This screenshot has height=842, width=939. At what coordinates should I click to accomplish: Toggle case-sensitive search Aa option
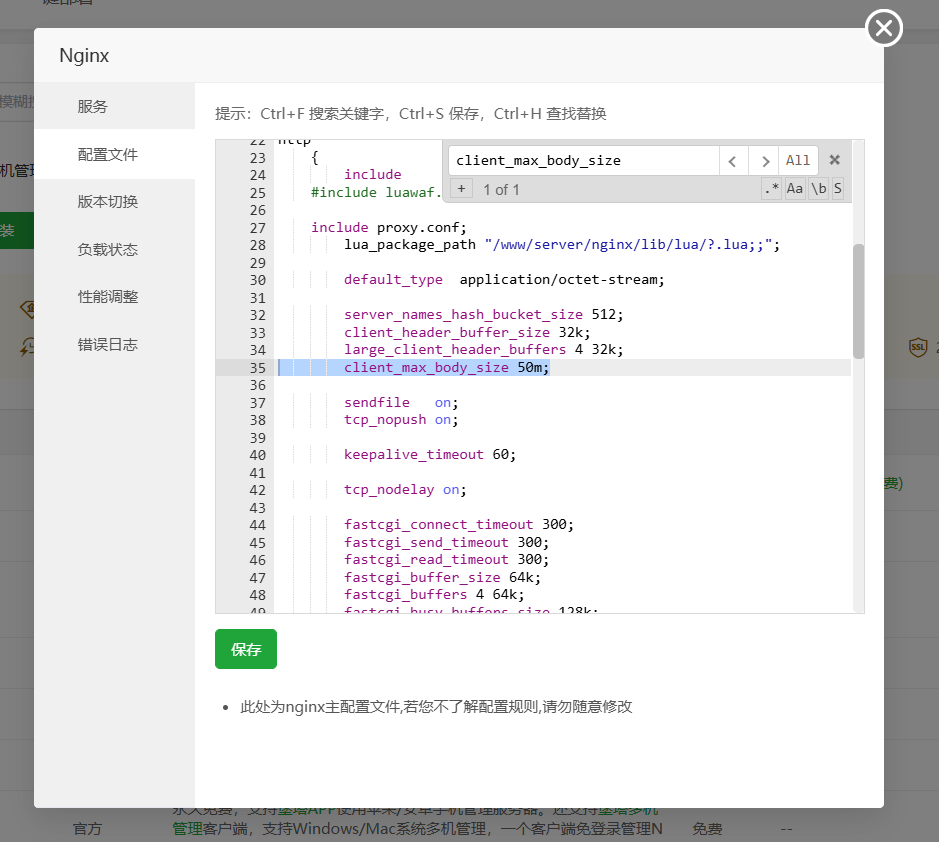[795, 189]
